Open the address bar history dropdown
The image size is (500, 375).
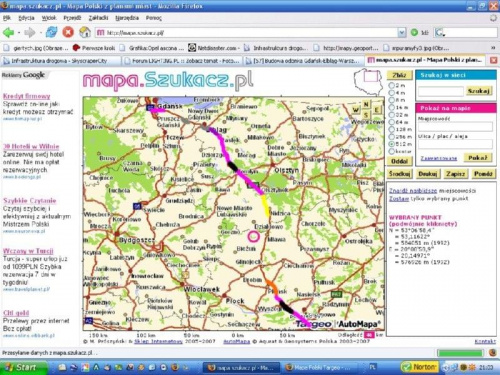point(402,33)
